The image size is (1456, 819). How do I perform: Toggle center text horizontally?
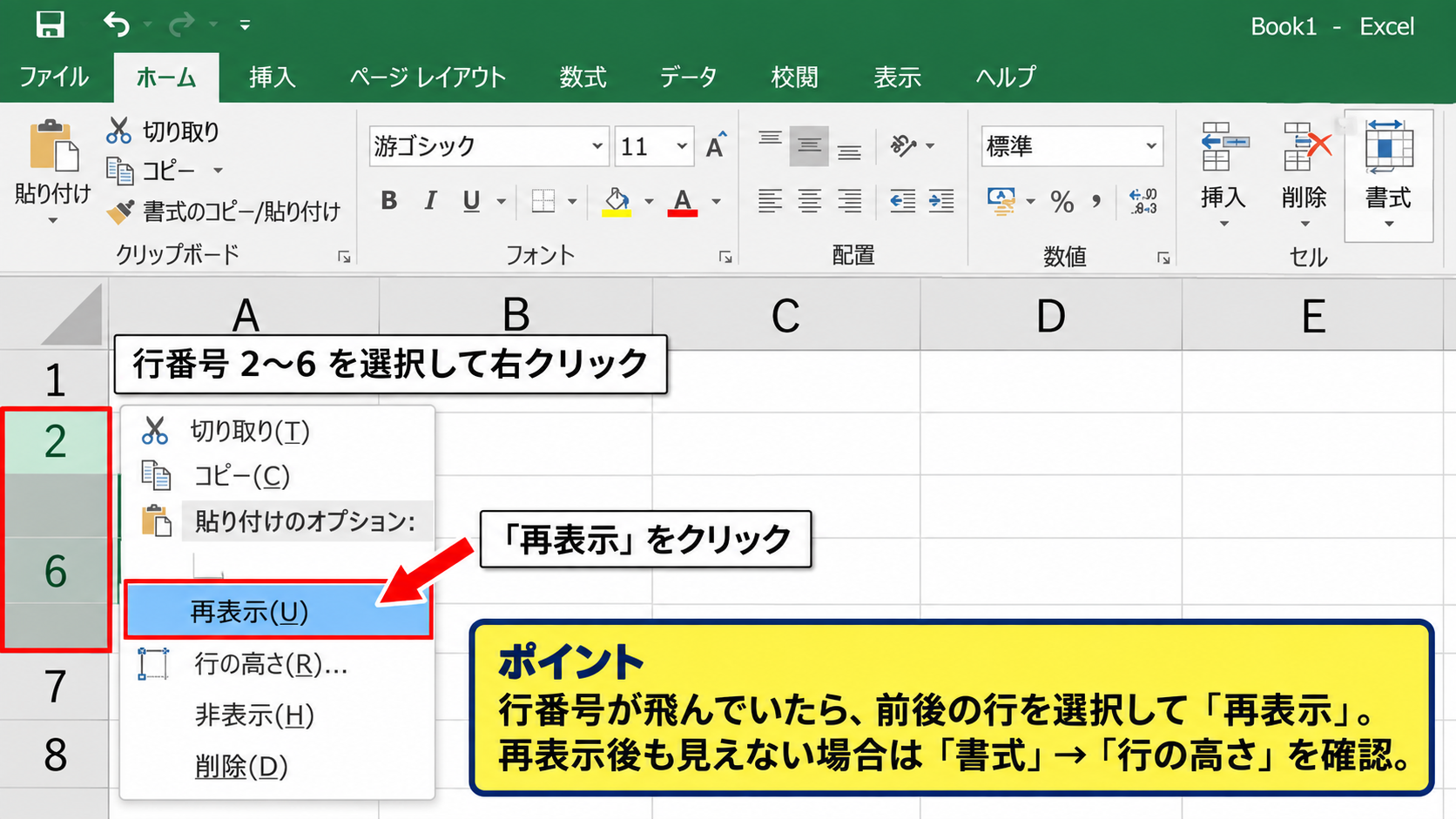point(810,201)
